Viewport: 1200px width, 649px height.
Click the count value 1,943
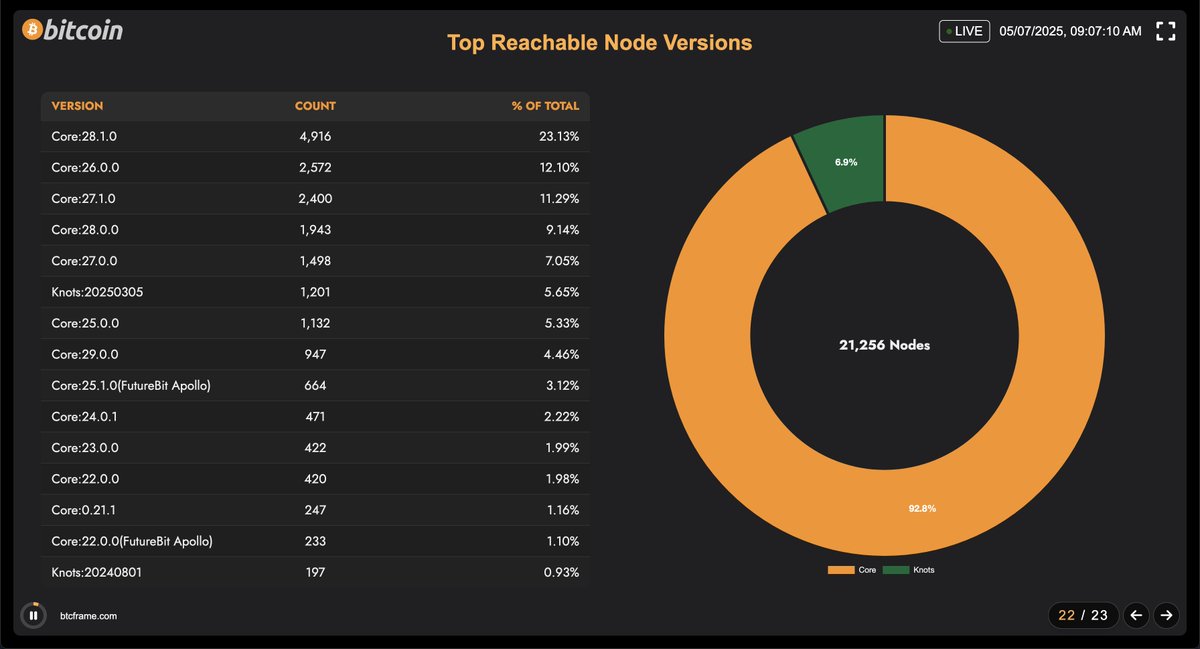[x=315, y=230]
